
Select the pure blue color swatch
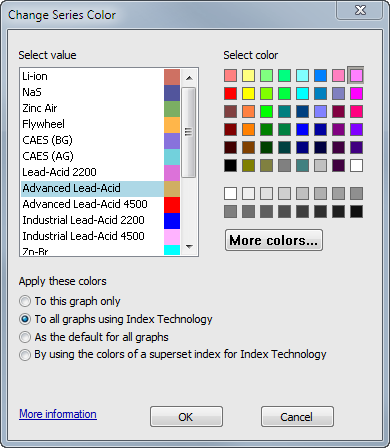(302, 130)
